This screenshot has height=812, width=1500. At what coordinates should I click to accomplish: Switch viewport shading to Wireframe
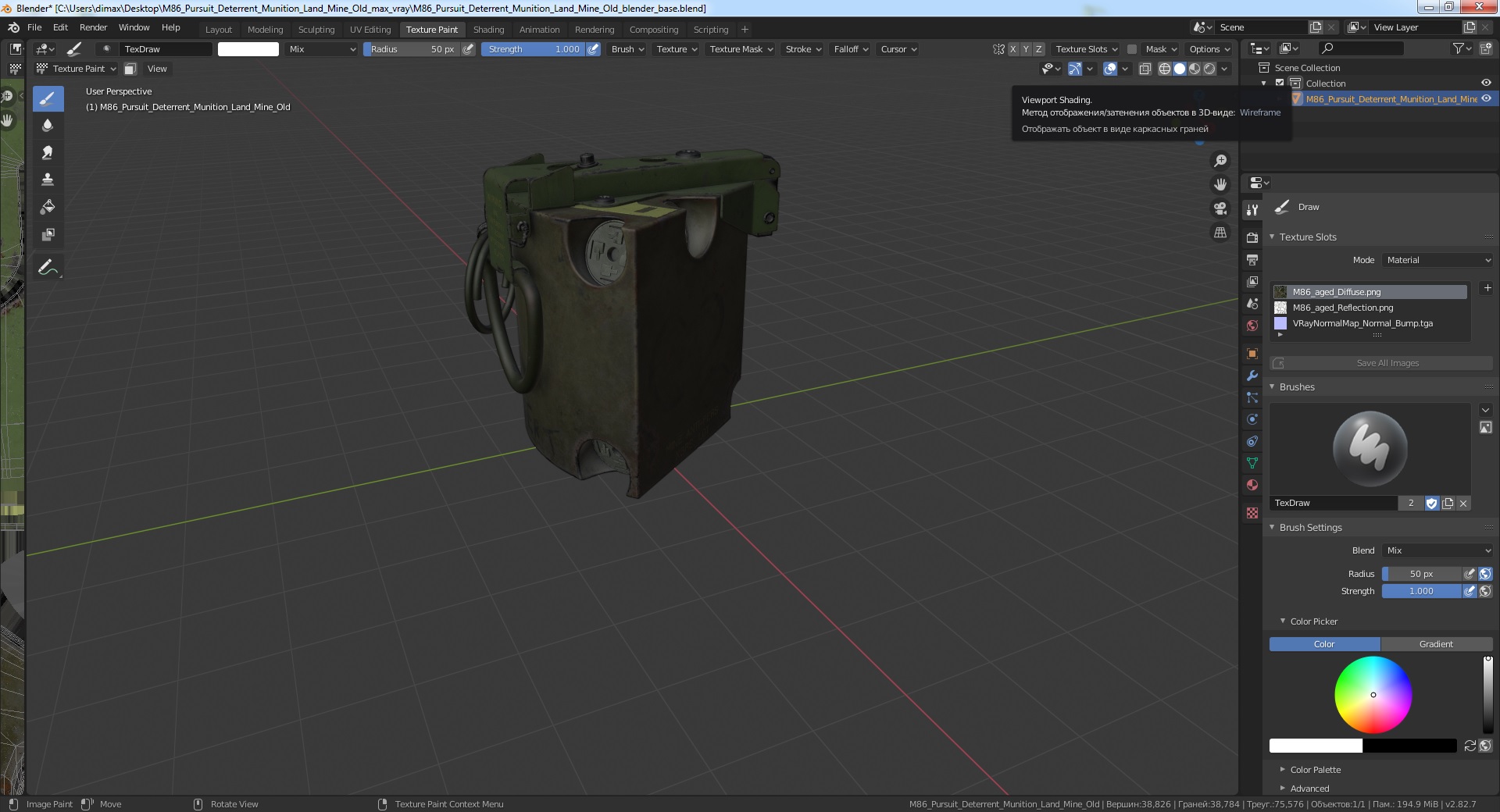[1164, 69]
